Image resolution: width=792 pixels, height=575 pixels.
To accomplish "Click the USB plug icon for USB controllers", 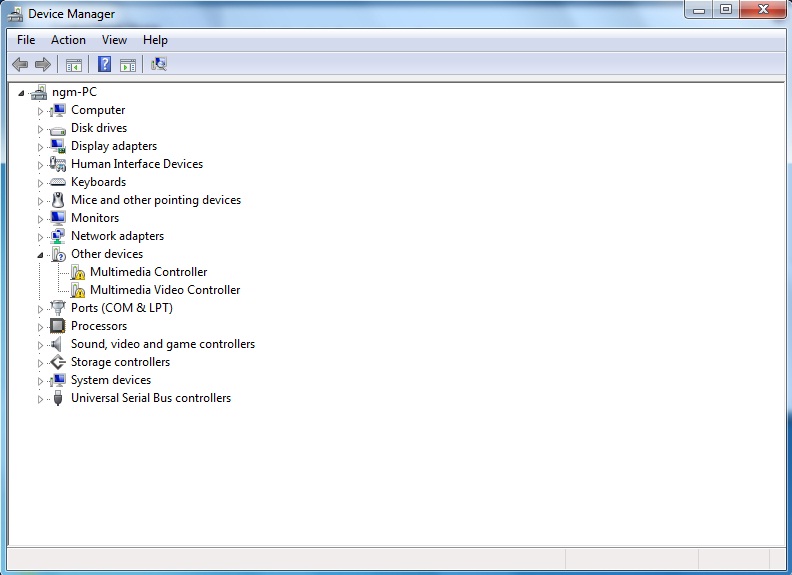I will point(58,398).
